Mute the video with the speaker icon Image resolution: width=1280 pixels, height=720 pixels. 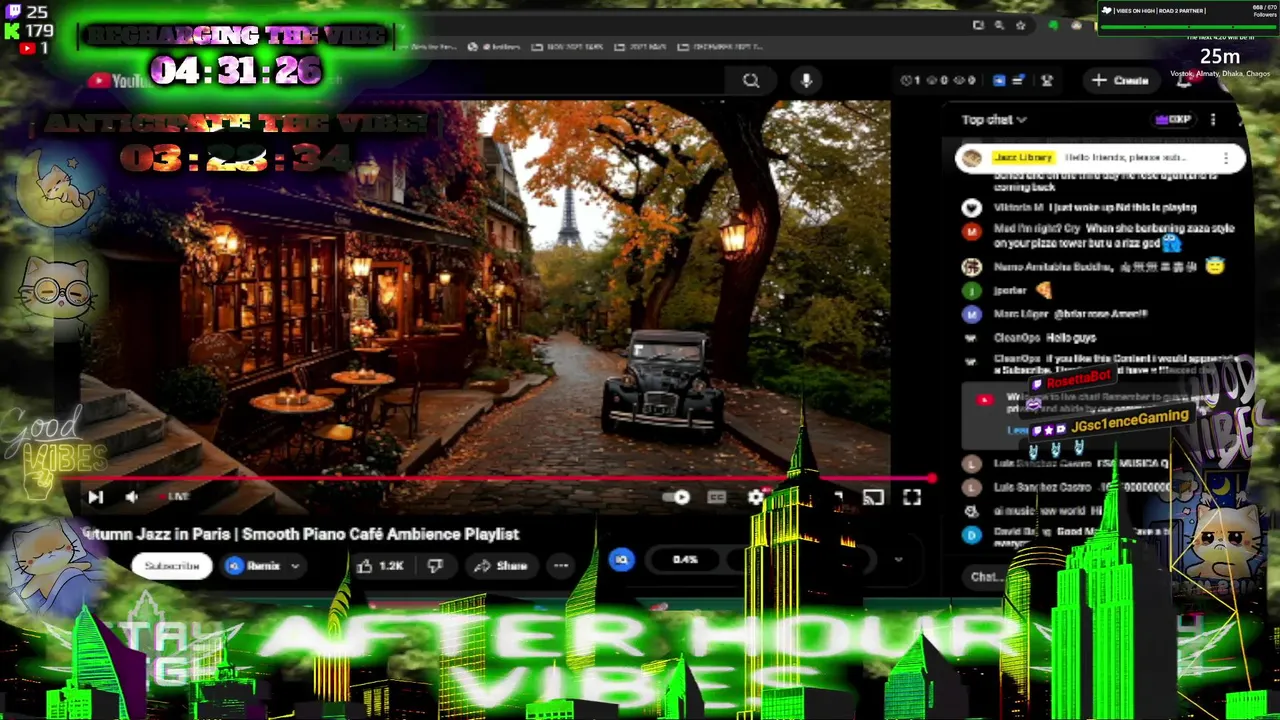coord(132,497)
